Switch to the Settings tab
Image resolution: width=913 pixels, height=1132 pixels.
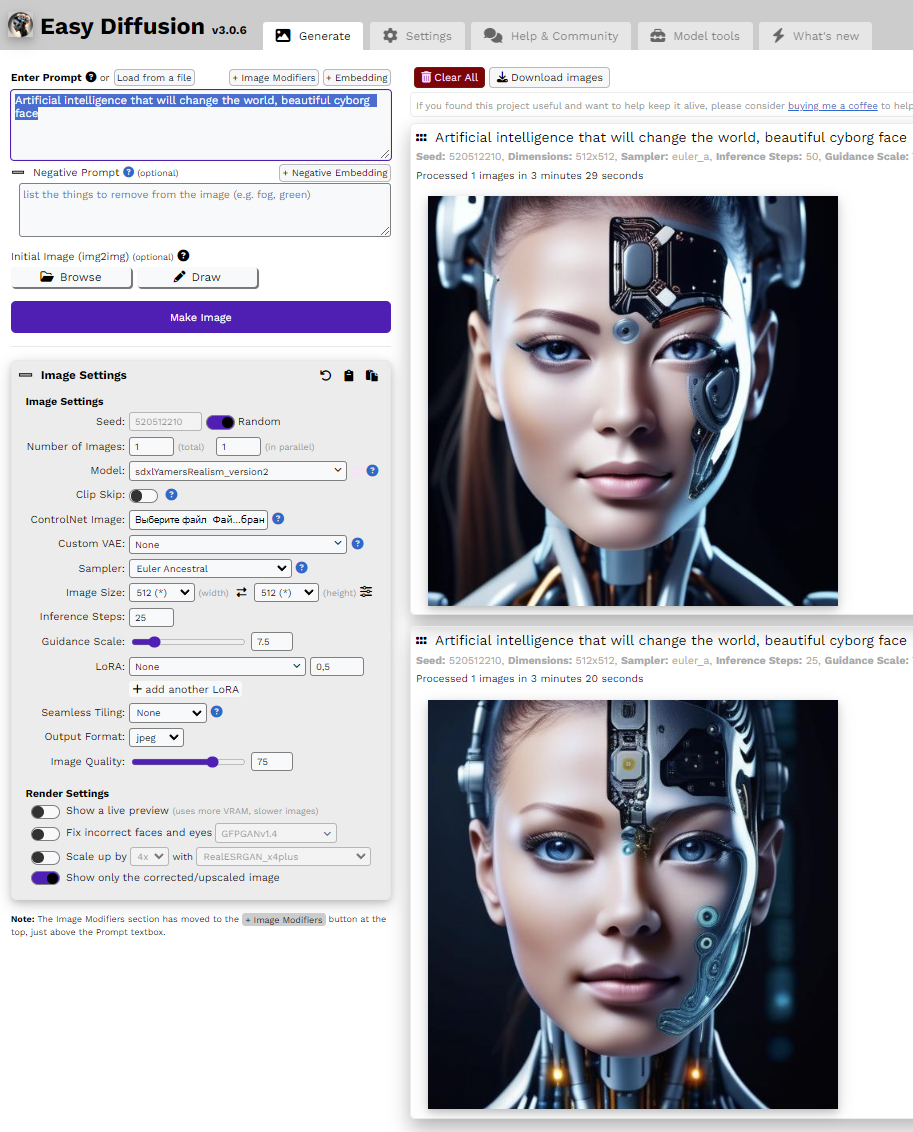pos(418,36)
